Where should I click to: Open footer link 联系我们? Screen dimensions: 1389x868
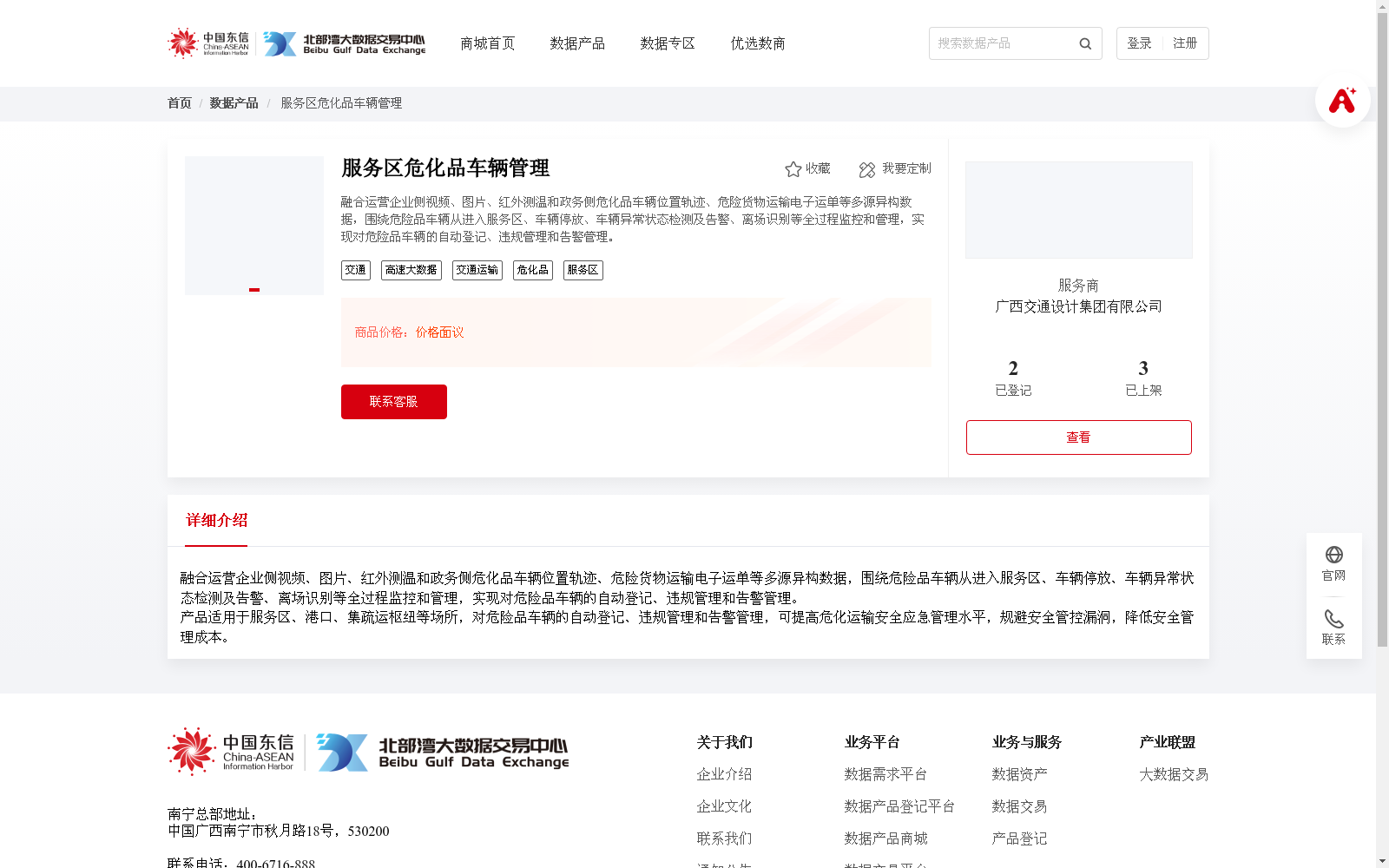[724, 838]
